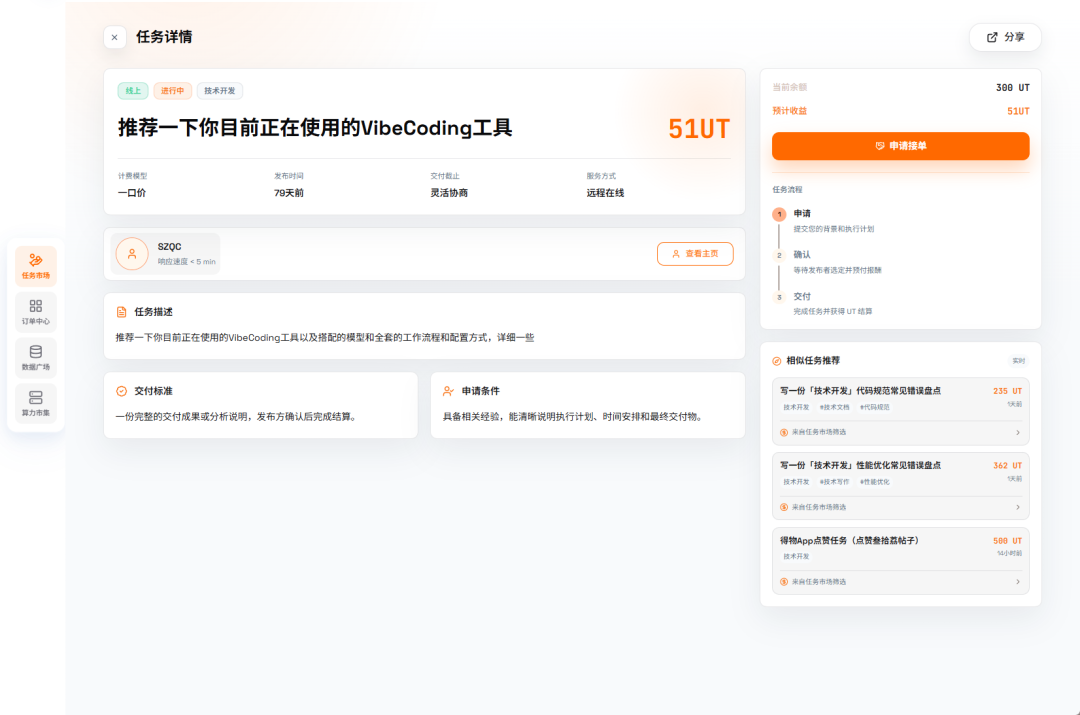The width and height of the screenshot is (1080, 715).
Task: Open the 性能优化常见错误盘点 task card
Action: (x=900, y=486)
